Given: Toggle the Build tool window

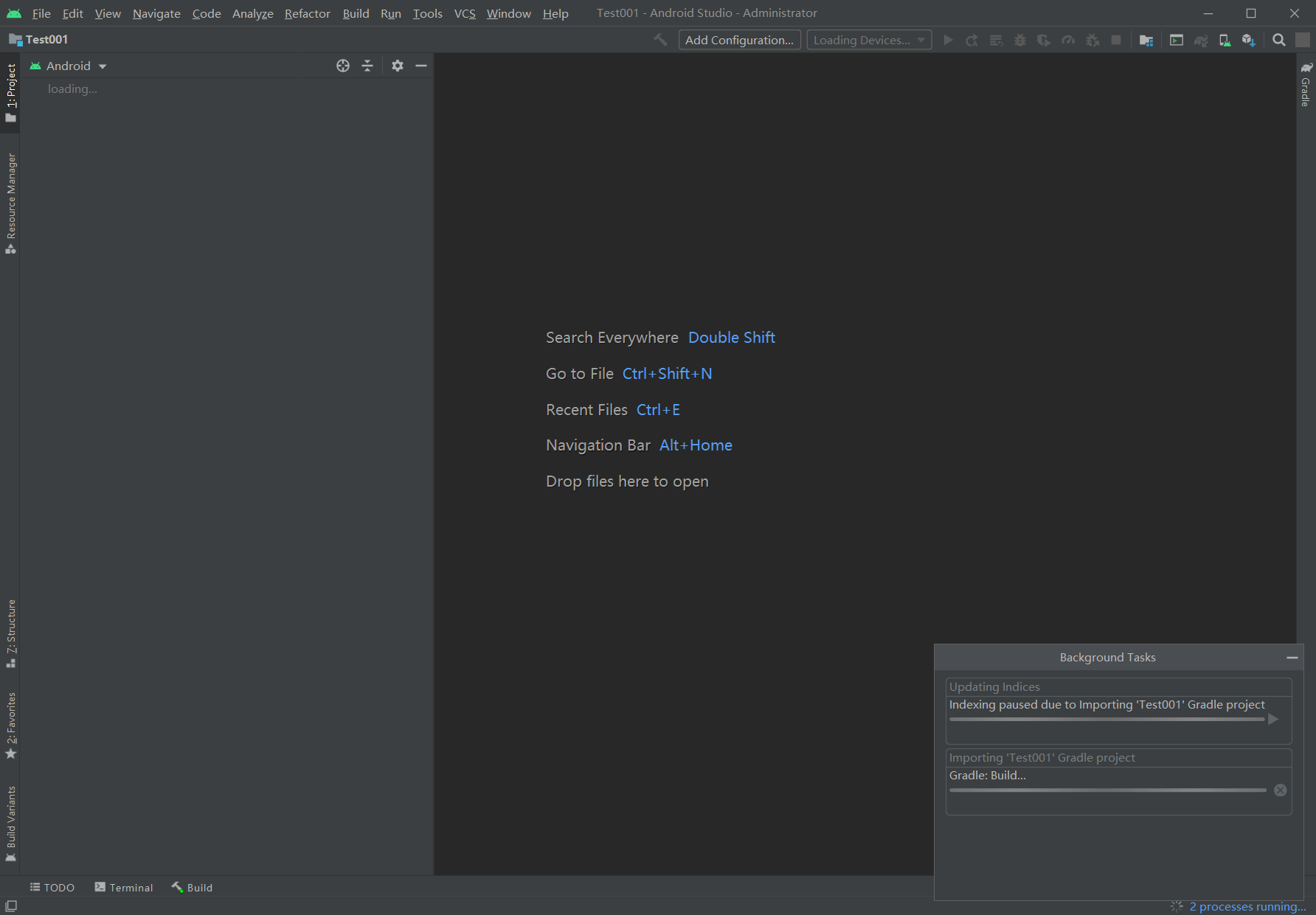Looking at the screenshot, I should point(192,888).
